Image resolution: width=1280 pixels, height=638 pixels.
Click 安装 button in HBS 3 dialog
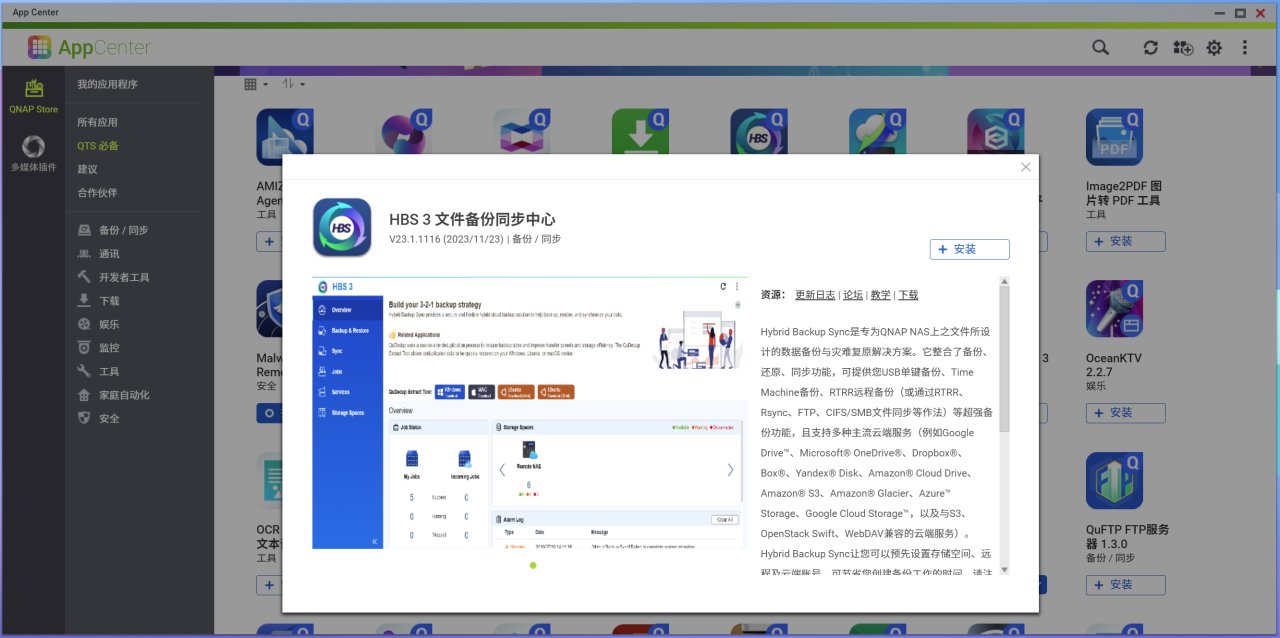[x=969, y=249]
